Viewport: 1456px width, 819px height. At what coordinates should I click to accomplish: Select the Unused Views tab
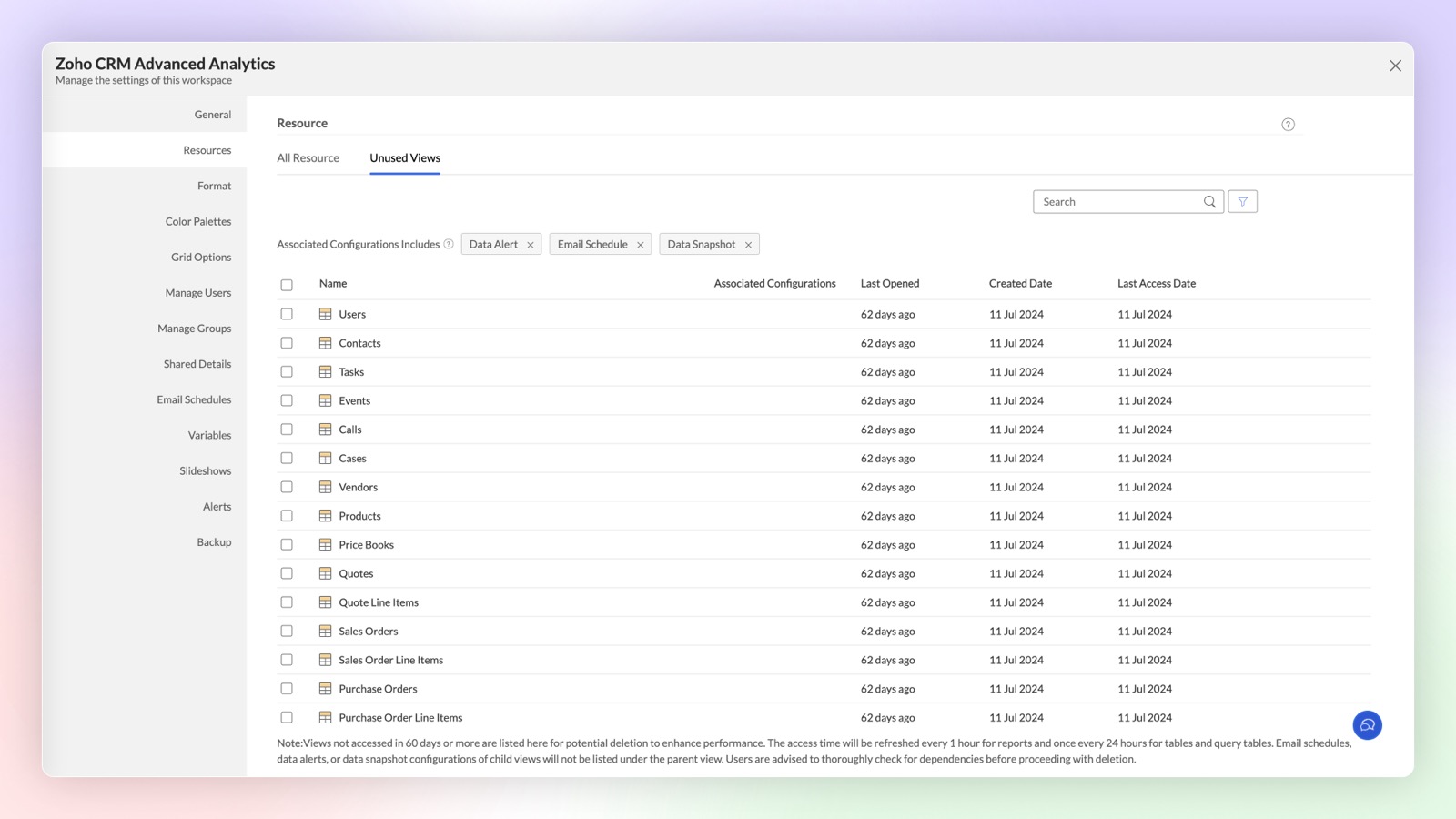coord(405,158)
